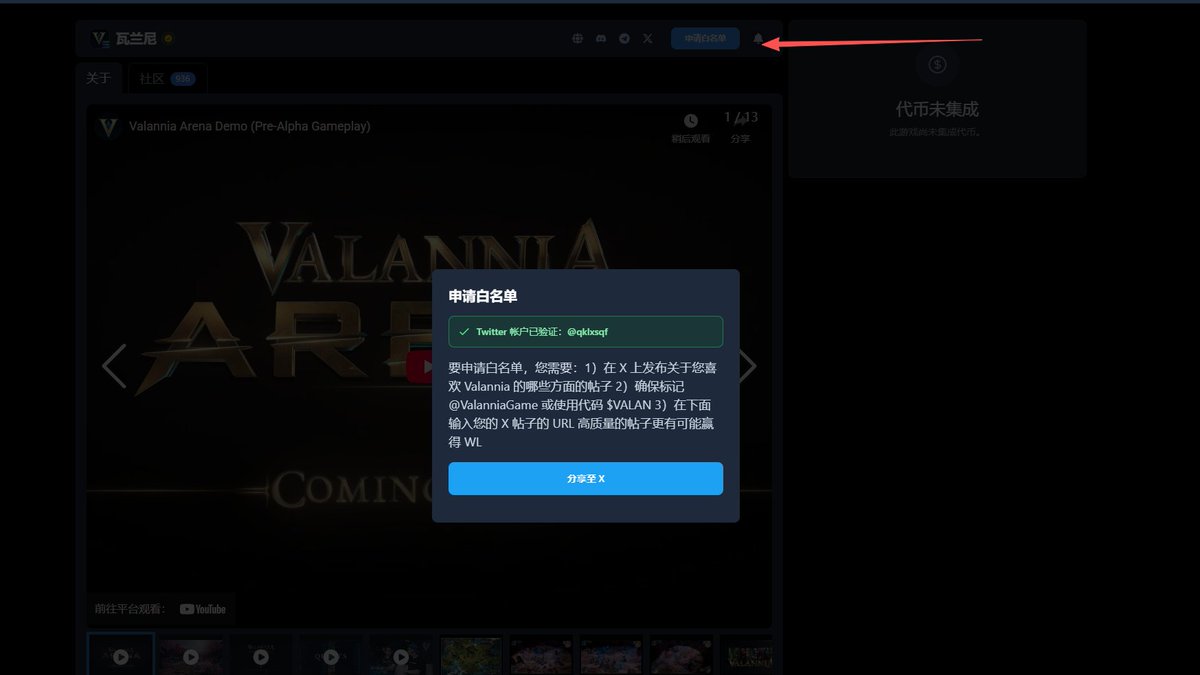Play the video with red YouTube button
Image resolution: width=1200 pixels, height=675 pixels.
coord(420,366)
